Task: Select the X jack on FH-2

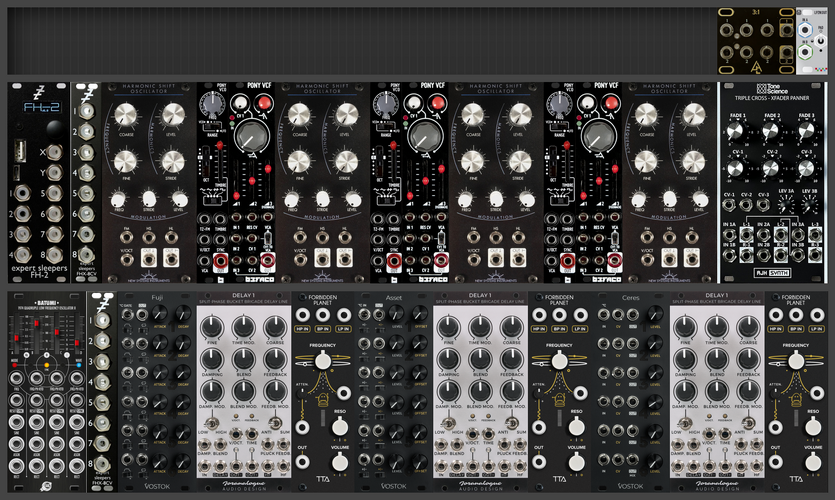Action: (54, 152)
